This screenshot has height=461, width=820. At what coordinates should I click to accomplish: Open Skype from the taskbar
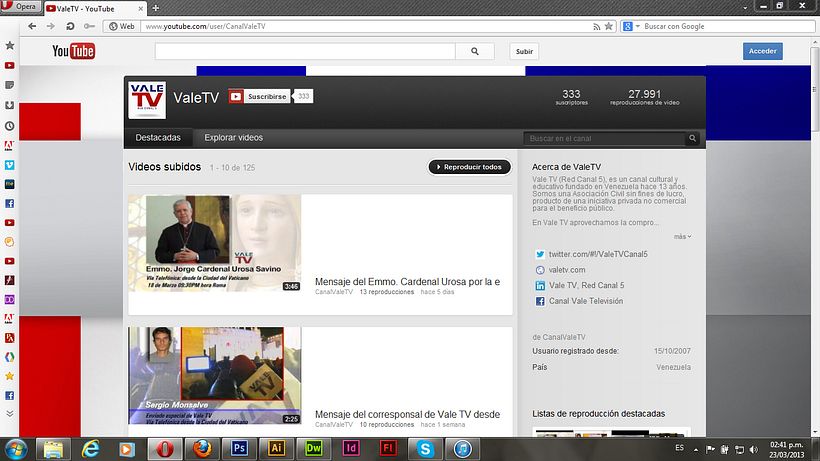point(425,449)
